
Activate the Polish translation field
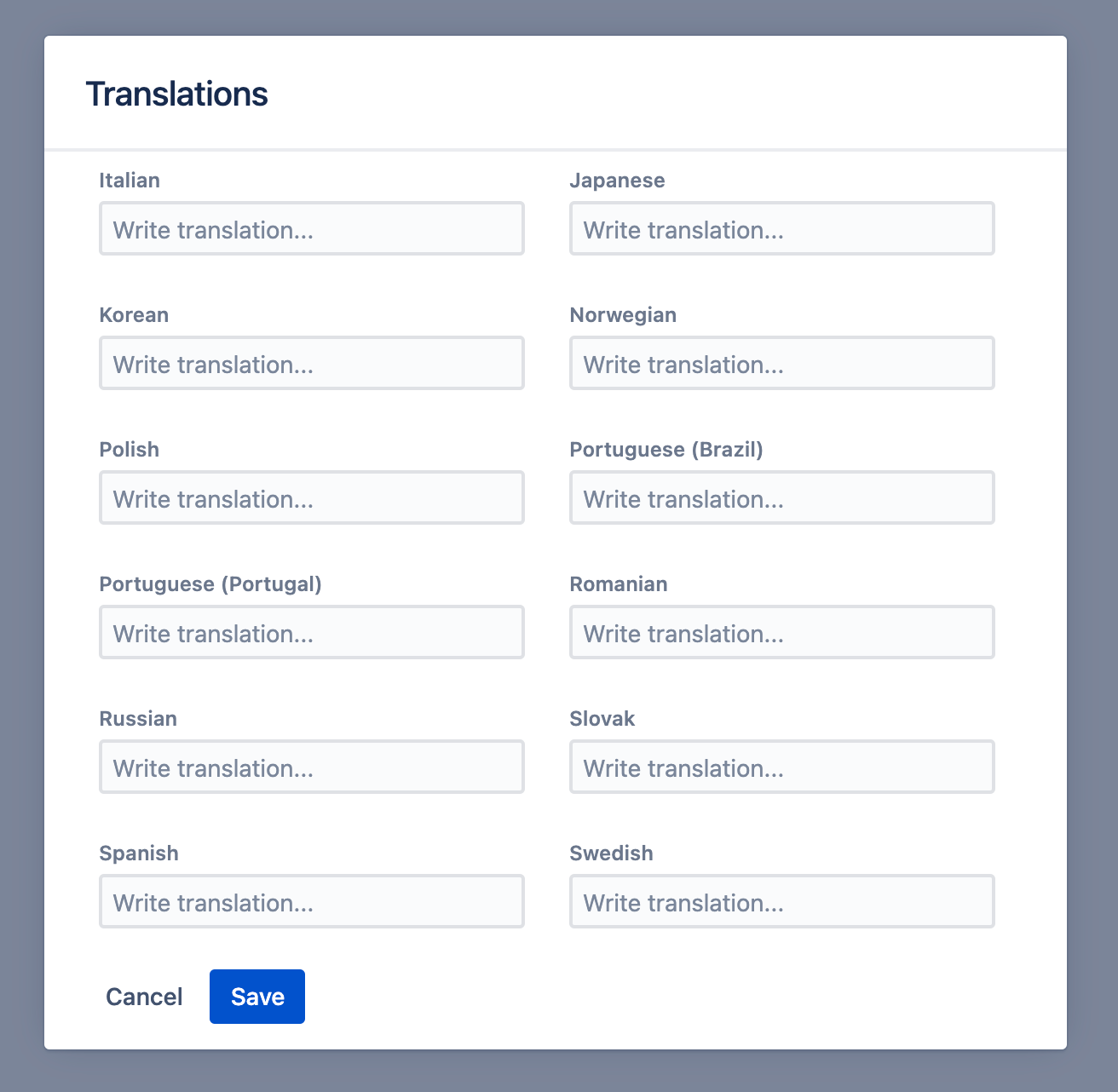312,497
